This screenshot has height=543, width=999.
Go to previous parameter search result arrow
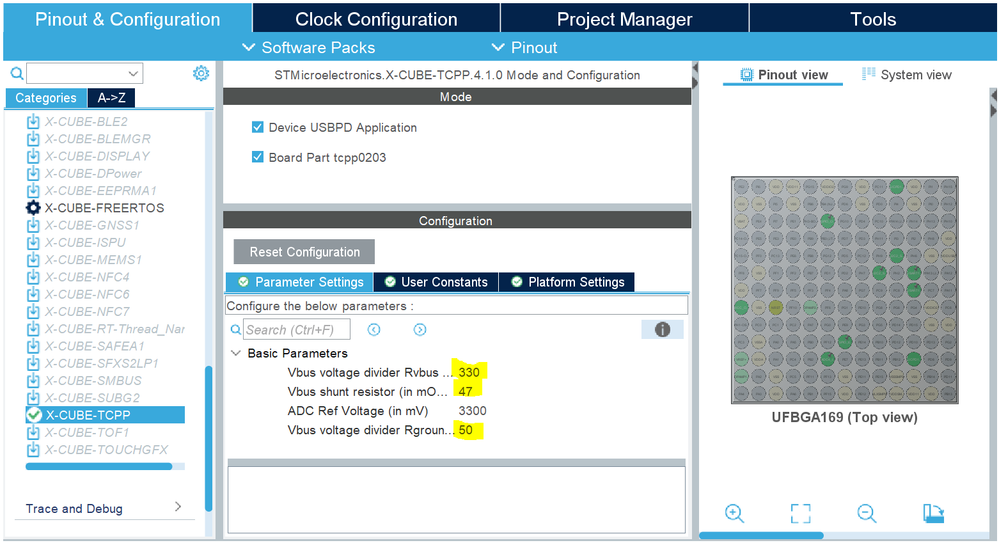tap(374, 329)
